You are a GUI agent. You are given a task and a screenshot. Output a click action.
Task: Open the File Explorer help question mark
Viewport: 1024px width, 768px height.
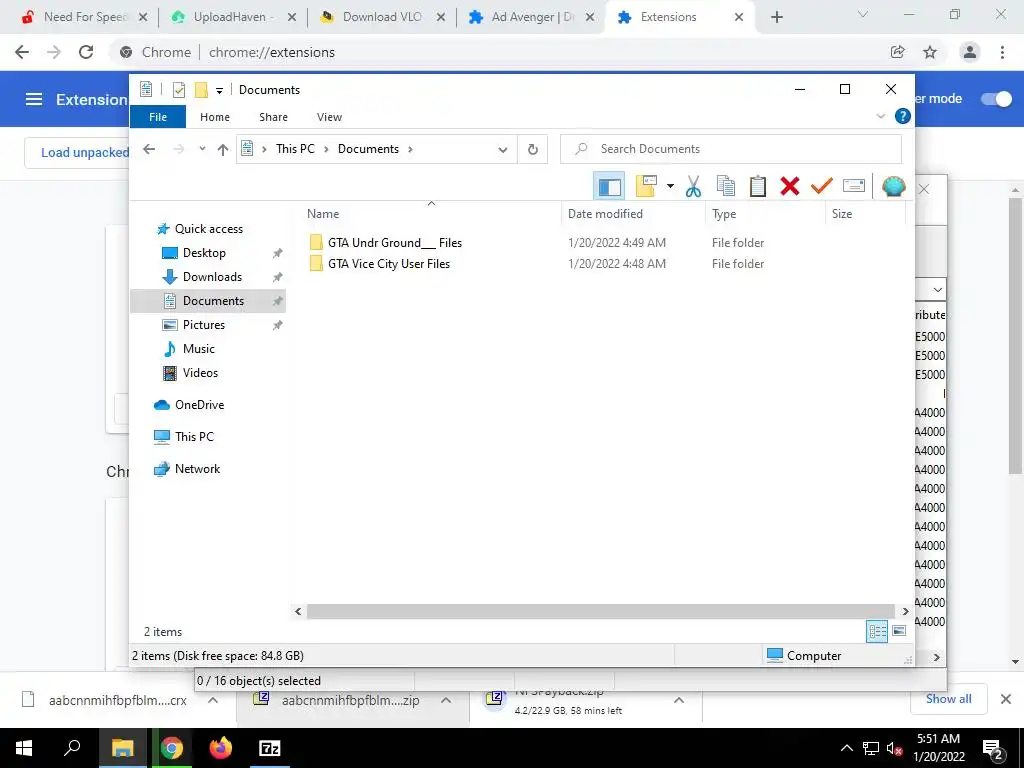(x=903, y=116)
